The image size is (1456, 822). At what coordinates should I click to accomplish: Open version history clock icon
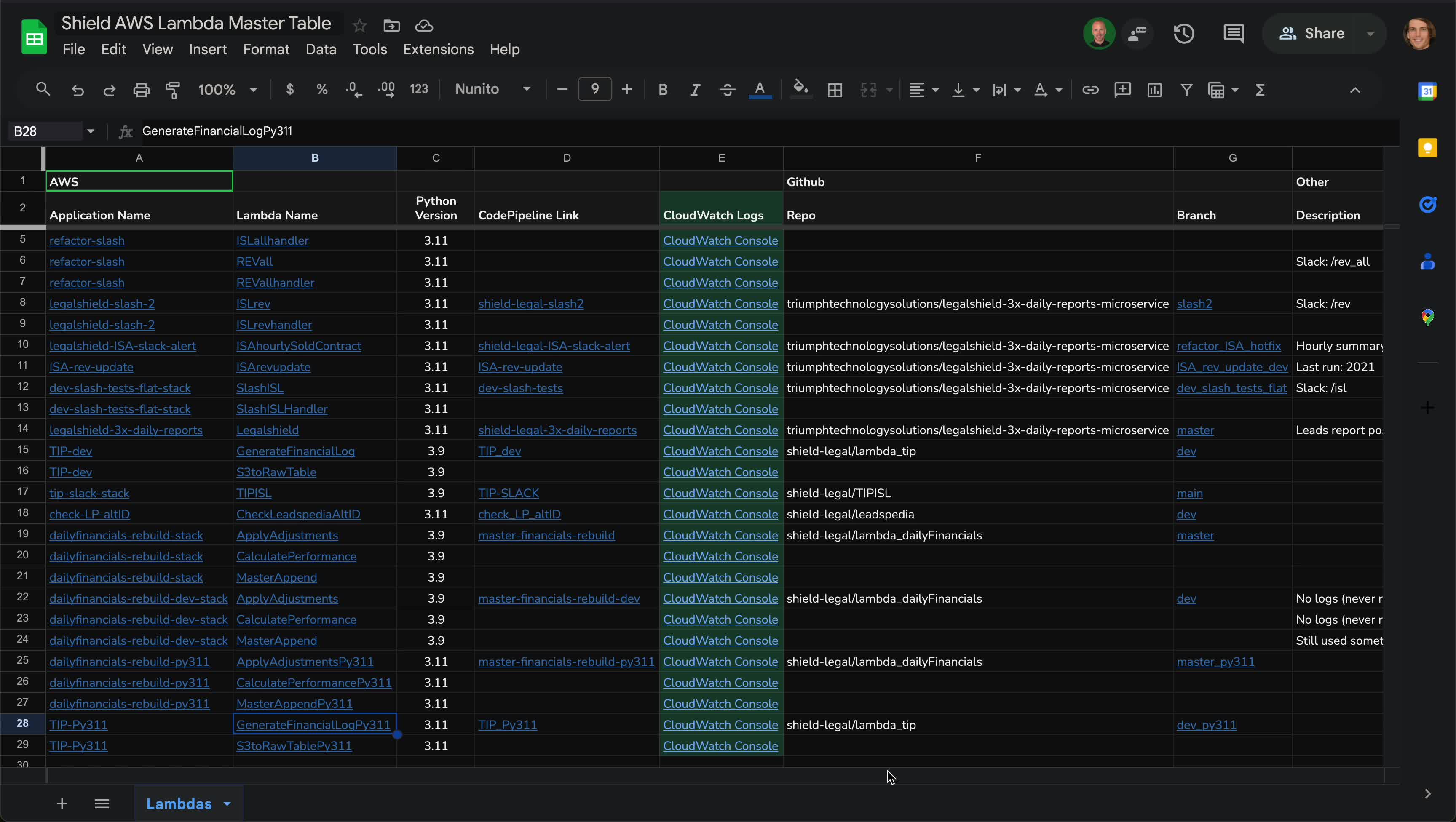[1183, 34]
